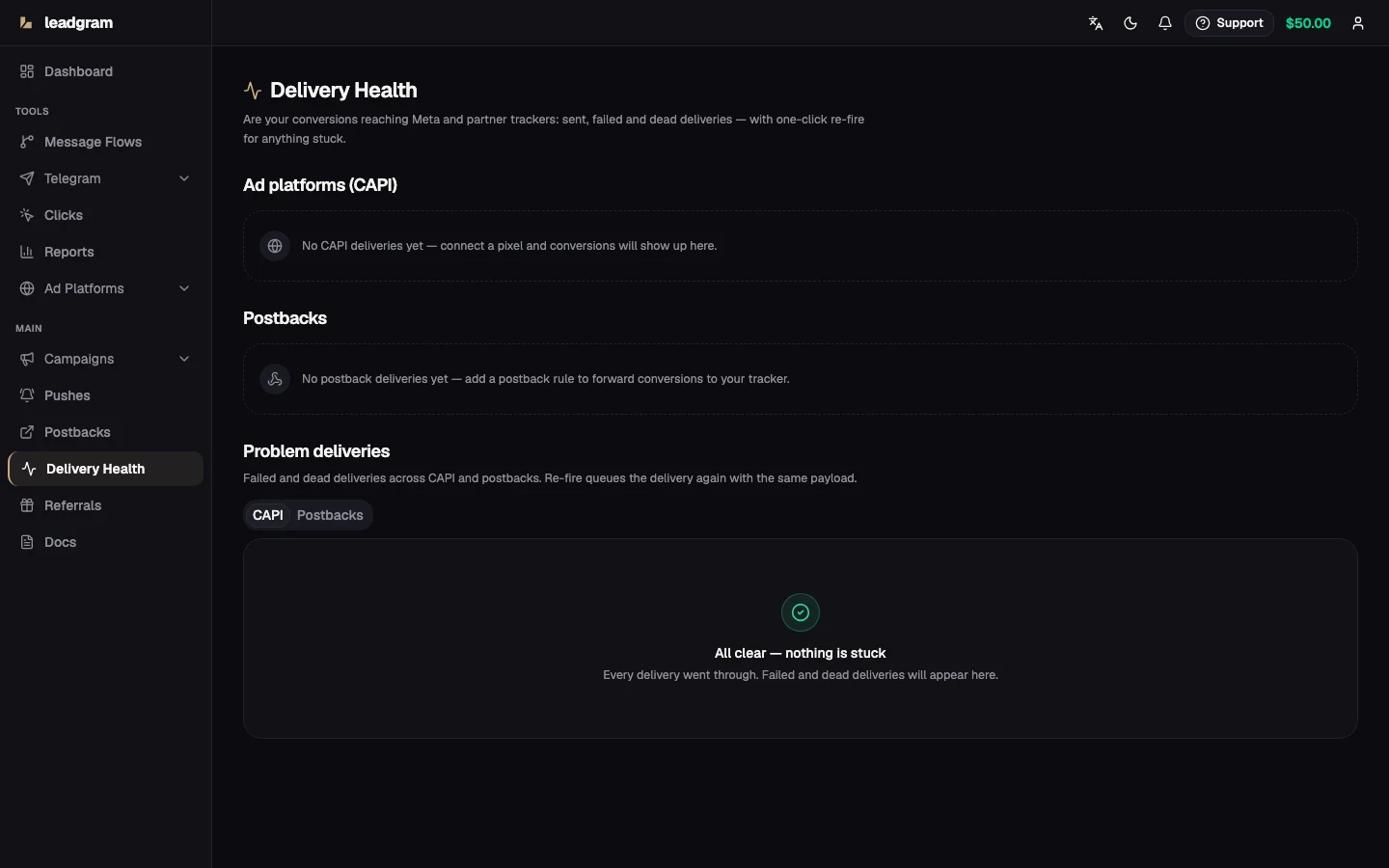1389x868 pixels.
Task: Open the notifications bell
Action: 1165,23
